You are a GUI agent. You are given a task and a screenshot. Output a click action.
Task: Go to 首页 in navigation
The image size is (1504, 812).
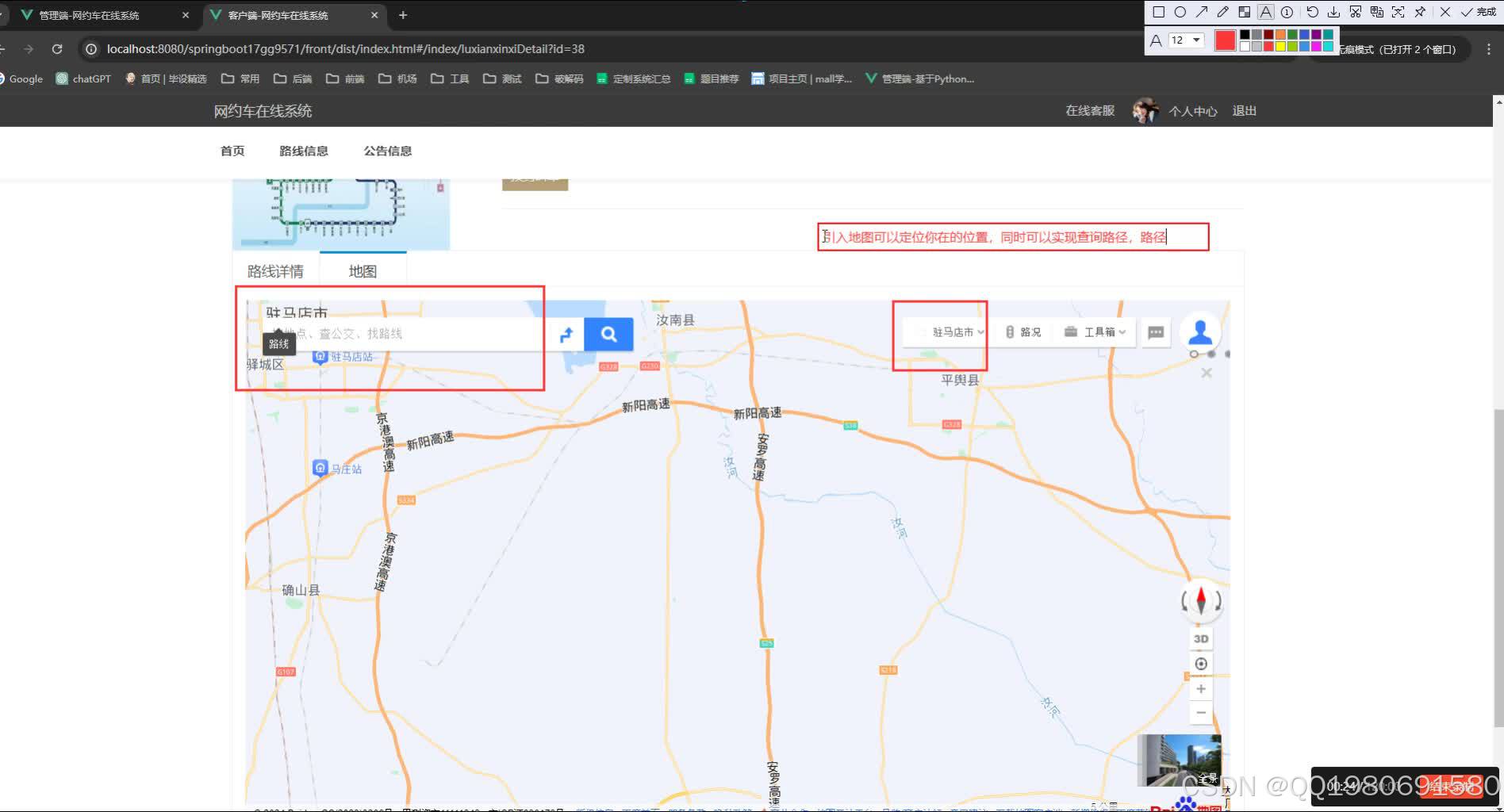232,151
